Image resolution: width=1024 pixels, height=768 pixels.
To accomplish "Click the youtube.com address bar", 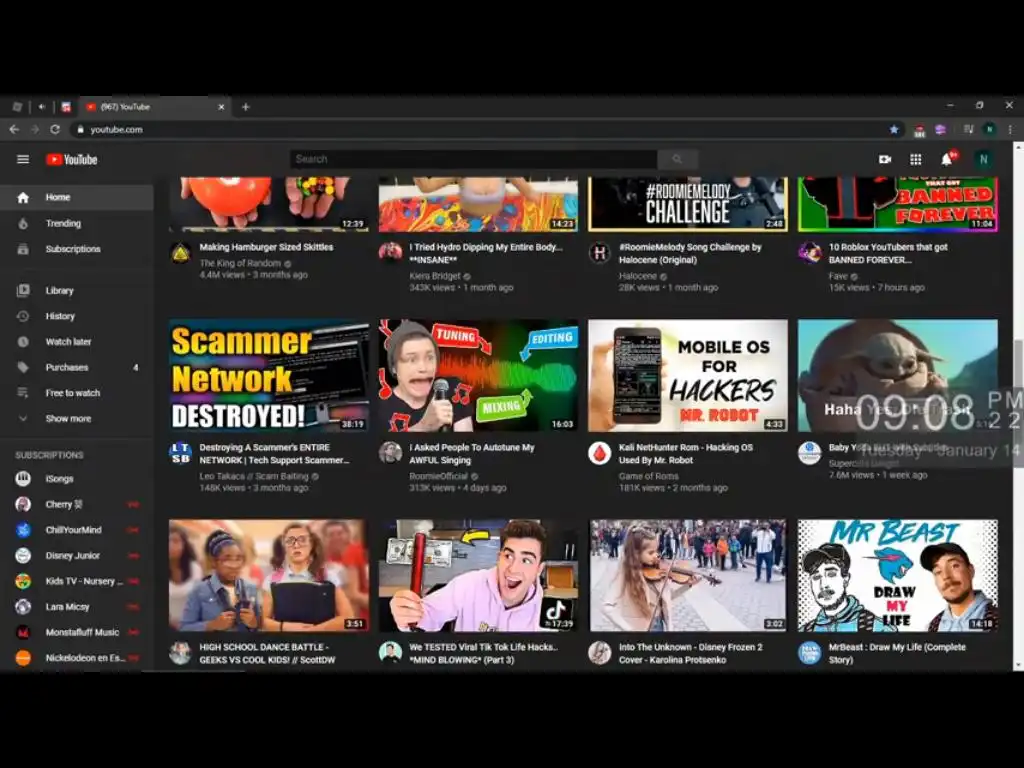I will click(483, 129).
